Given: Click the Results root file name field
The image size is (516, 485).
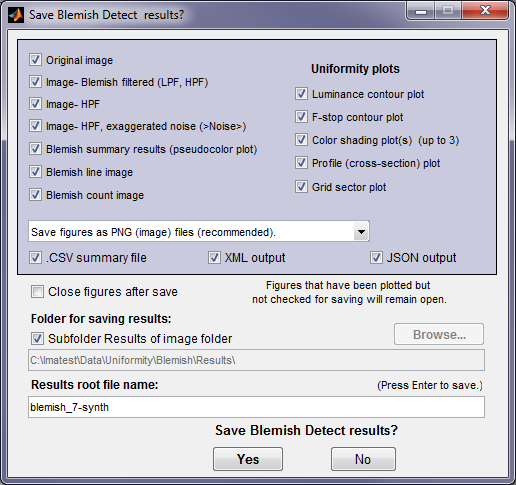Looking at the screenshot, I should coord(256,407).
